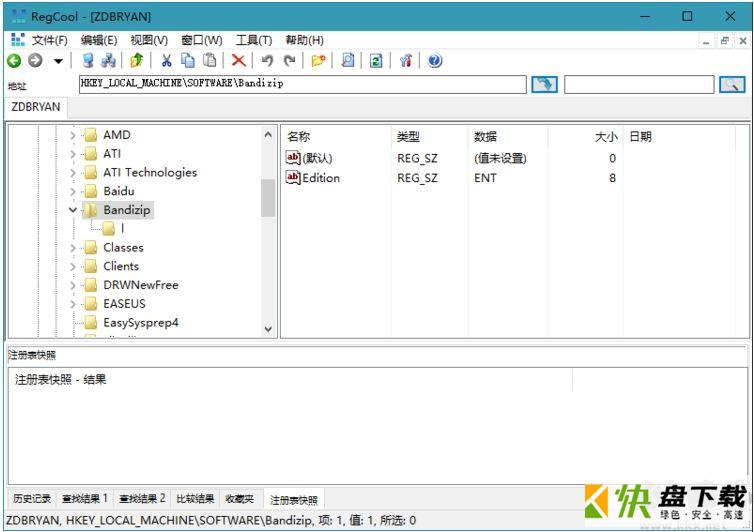Expand the Baidu registry key

[73, 191]
